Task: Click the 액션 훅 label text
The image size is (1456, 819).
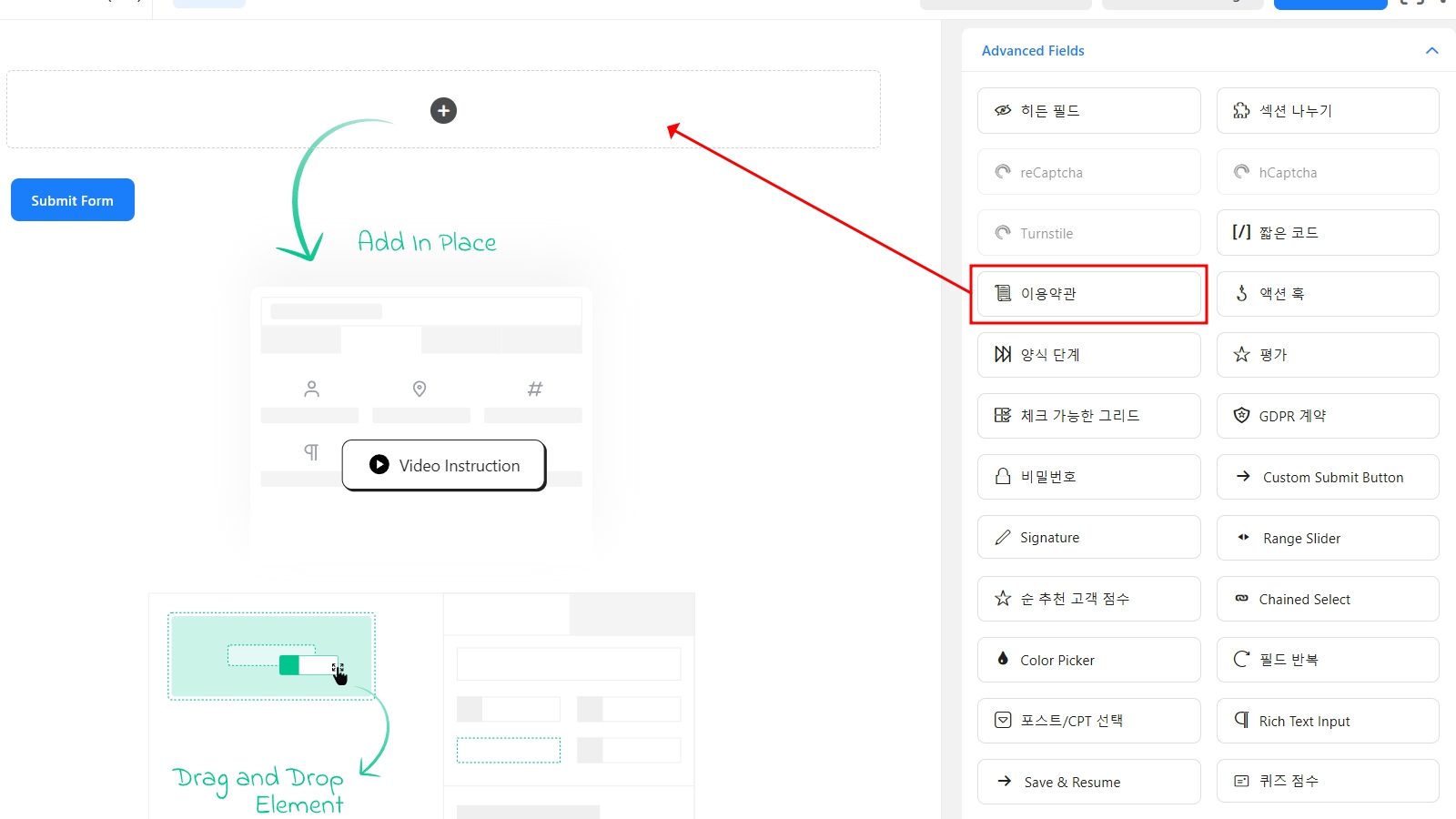Action: [1282, 294]
